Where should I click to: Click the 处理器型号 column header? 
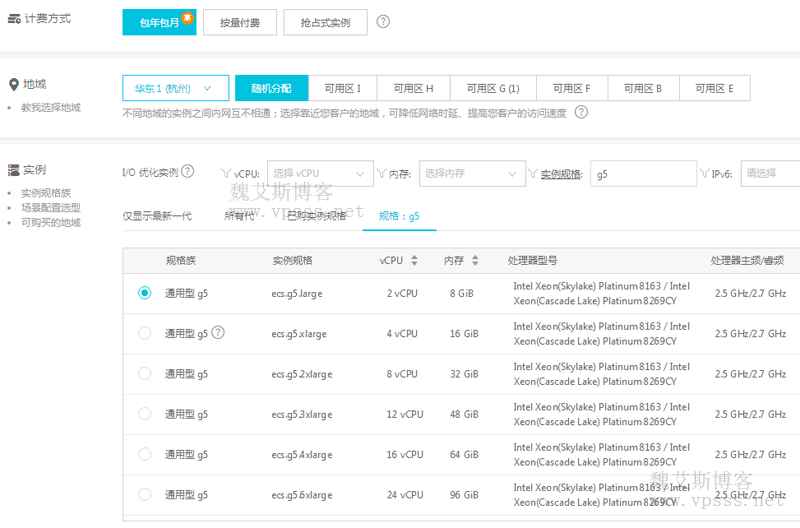coord(532,260)
